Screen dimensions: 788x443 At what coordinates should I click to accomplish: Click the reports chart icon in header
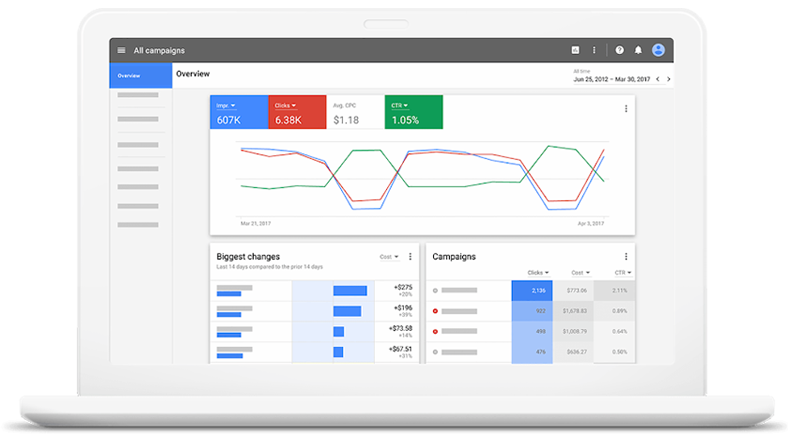[x=575, y=50]
